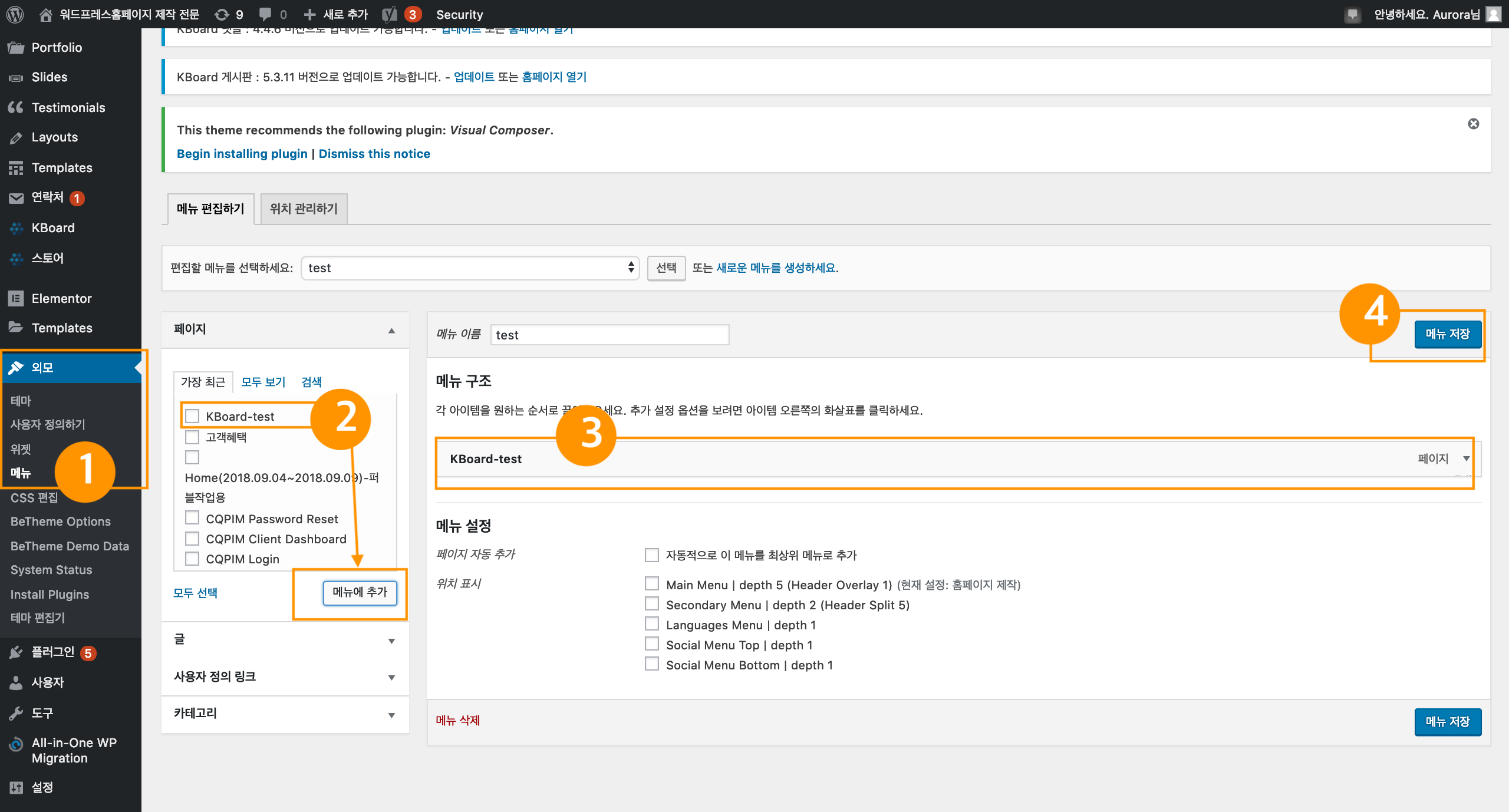Click the Yoast SEO icon
The image size is (1509, 812).
[390, 14]
